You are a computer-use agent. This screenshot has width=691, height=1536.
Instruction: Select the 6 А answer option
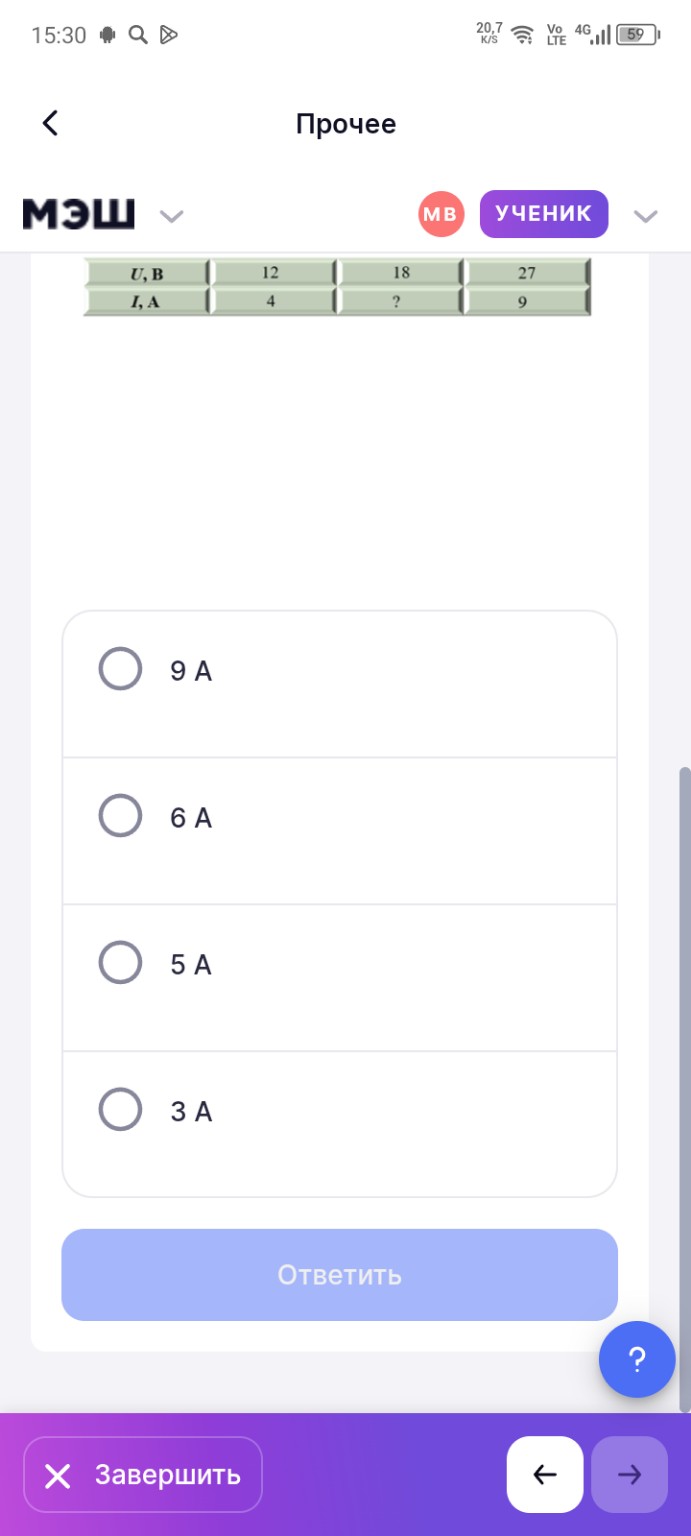121,816
